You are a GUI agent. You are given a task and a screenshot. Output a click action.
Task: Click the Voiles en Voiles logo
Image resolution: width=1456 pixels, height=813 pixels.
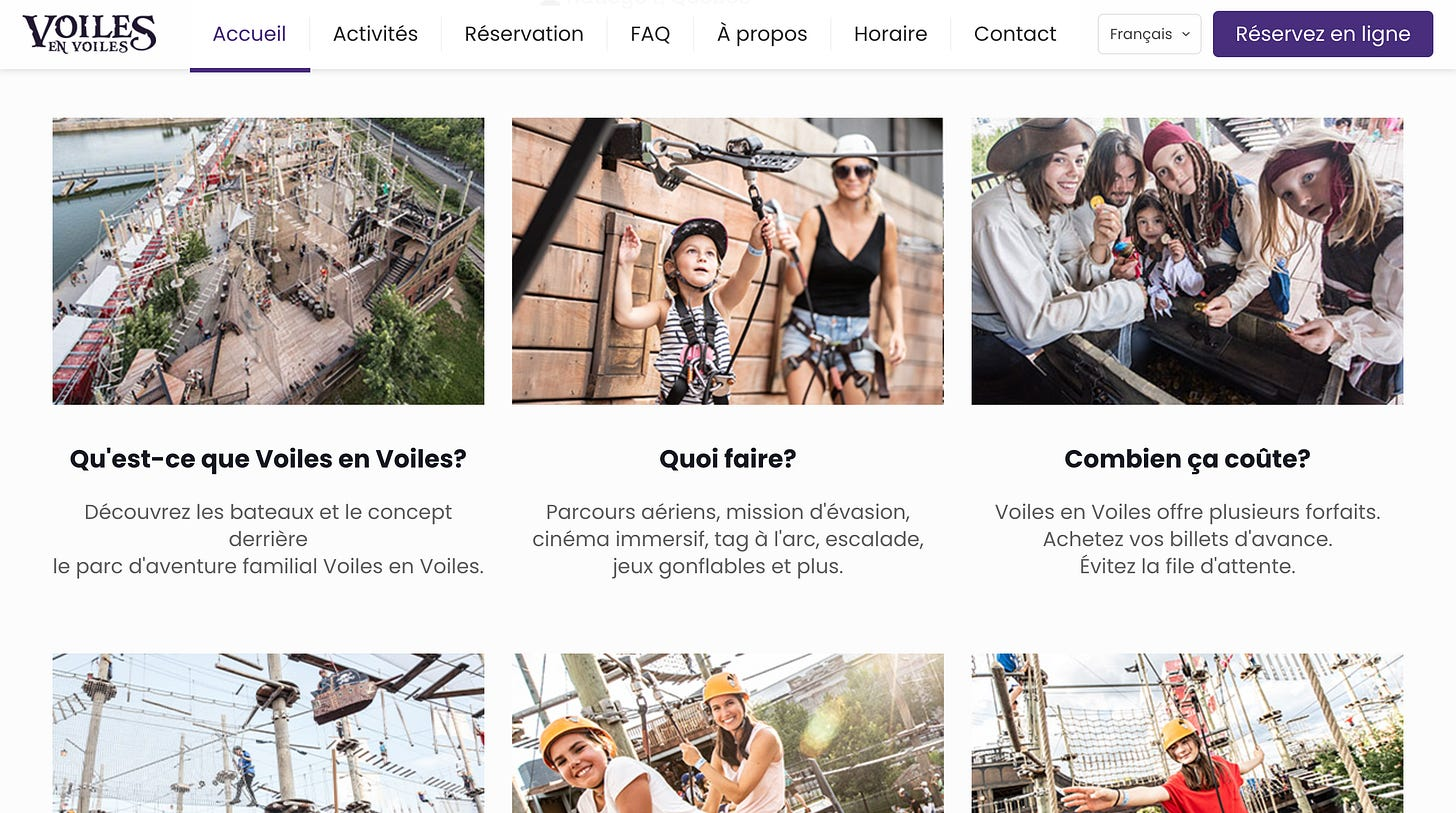pos(89,33)
